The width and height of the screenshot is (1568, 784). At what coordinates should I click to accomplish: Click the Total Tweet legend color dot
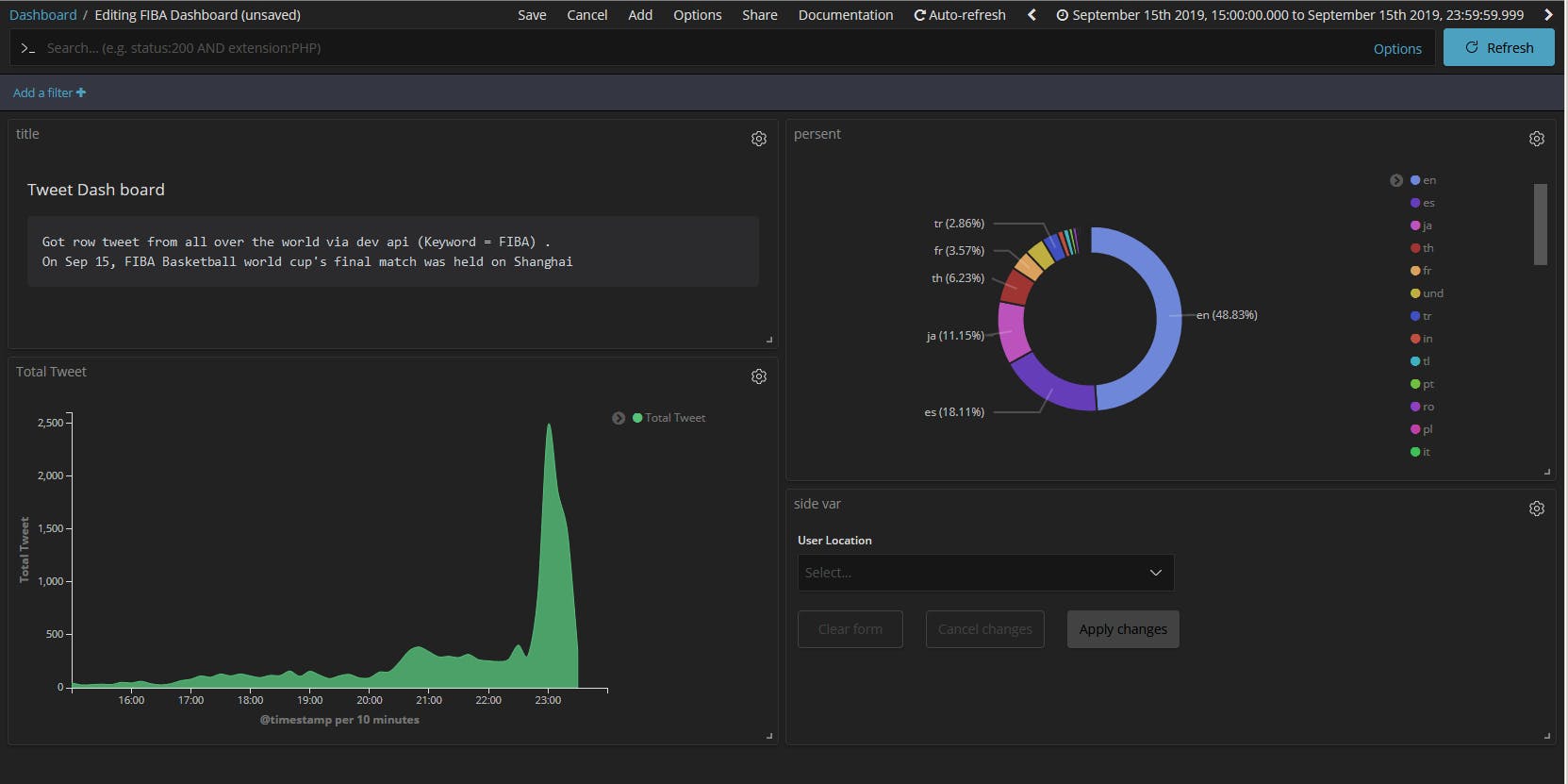637,418
